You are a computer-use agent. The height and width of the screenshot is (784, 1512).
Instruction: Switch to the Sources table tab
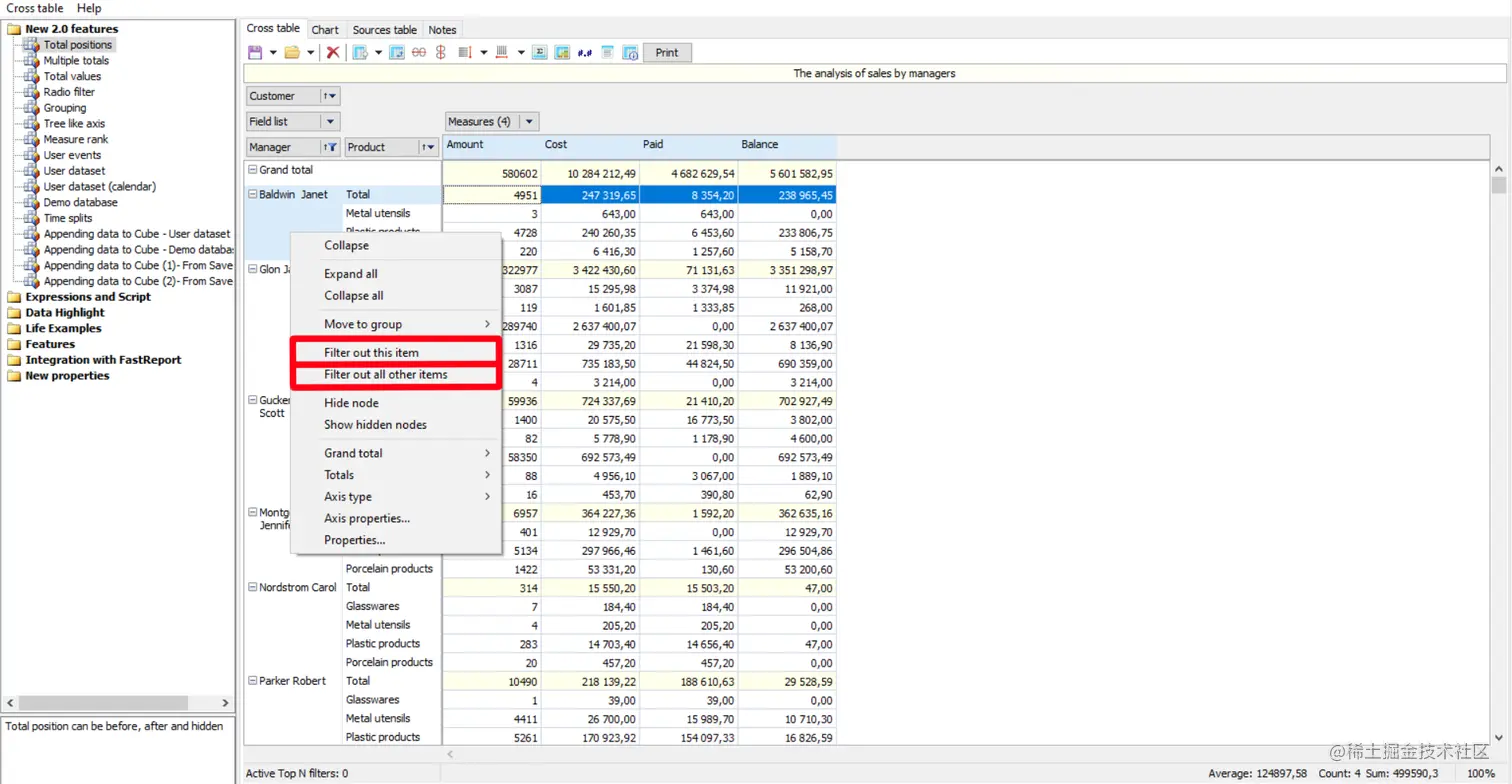click(385, 30)
